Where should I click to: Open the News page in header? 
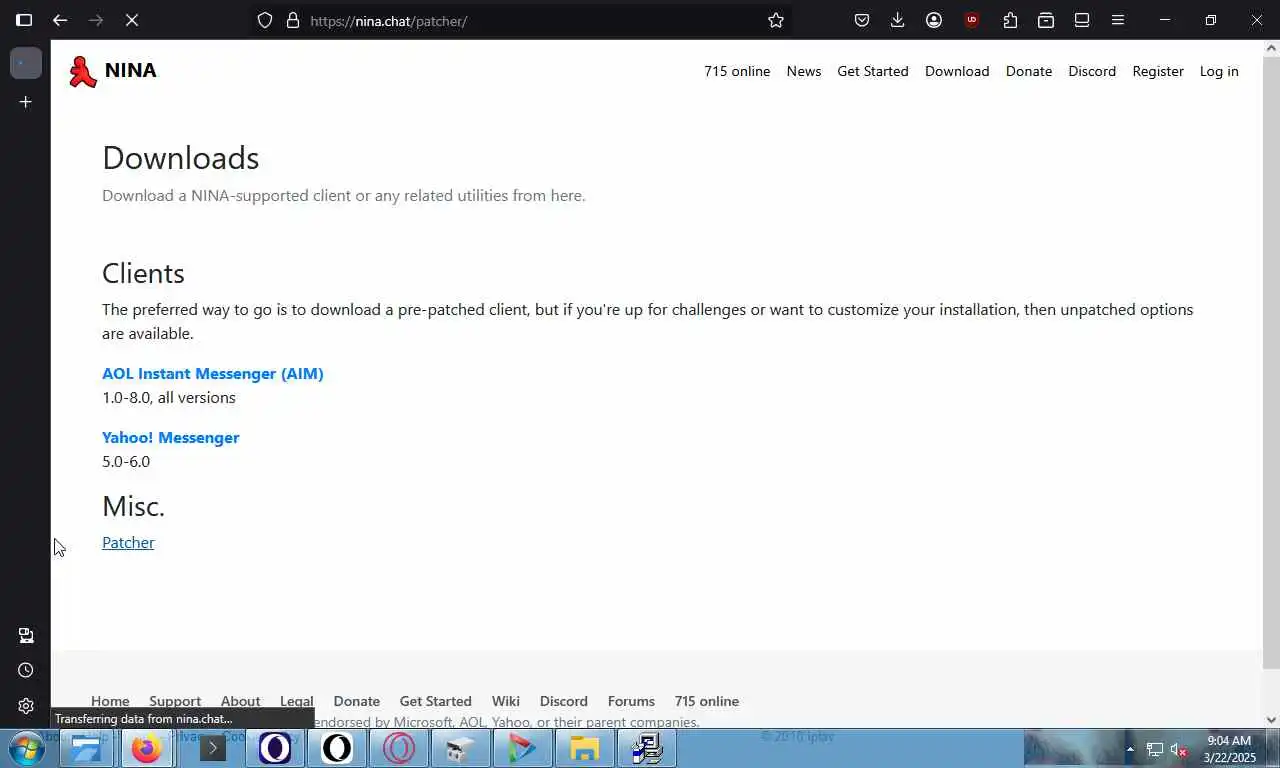click(804, 71)
